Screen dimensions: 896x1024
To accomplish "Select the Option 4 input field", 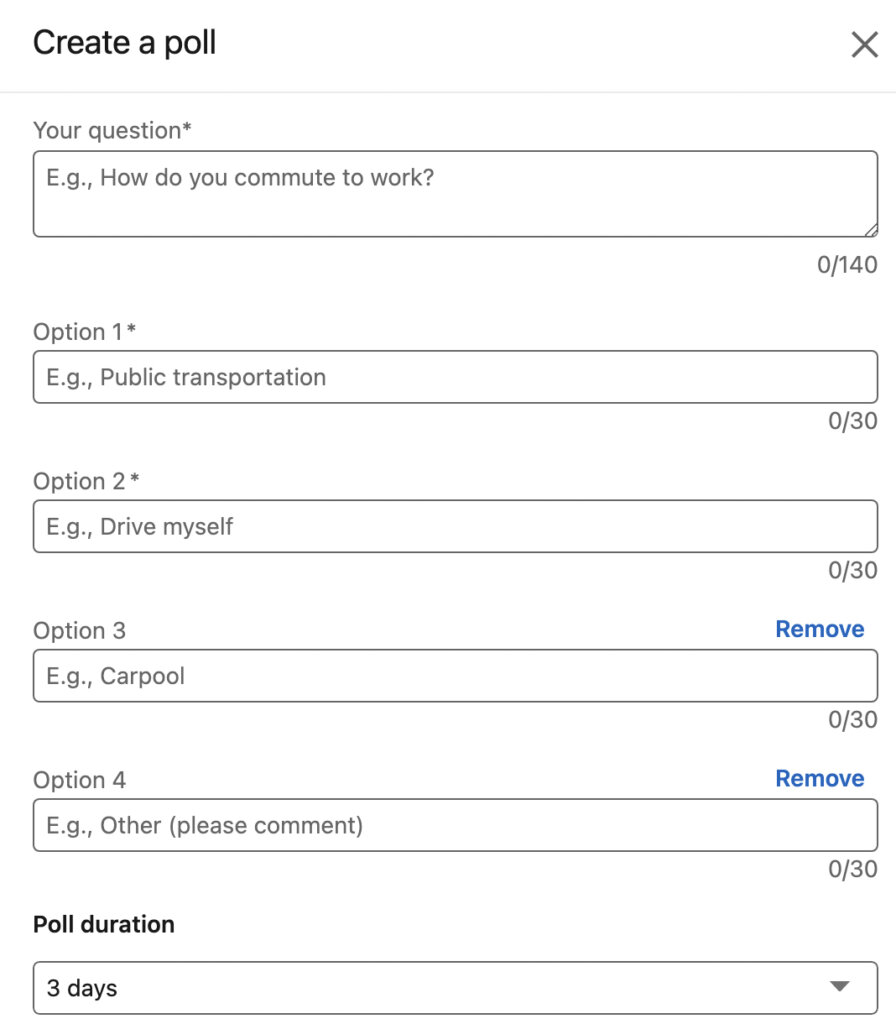I will click(455, 825).
